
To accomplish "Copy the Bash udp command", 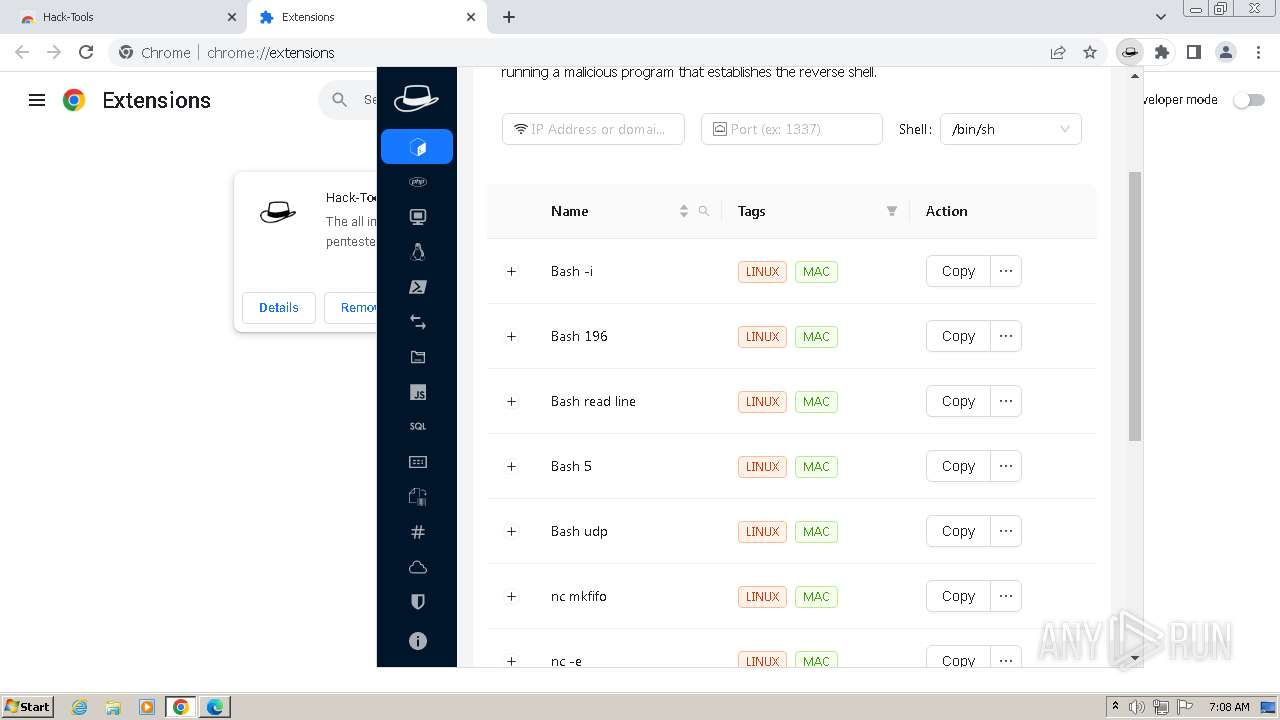I will pos(958,531).
